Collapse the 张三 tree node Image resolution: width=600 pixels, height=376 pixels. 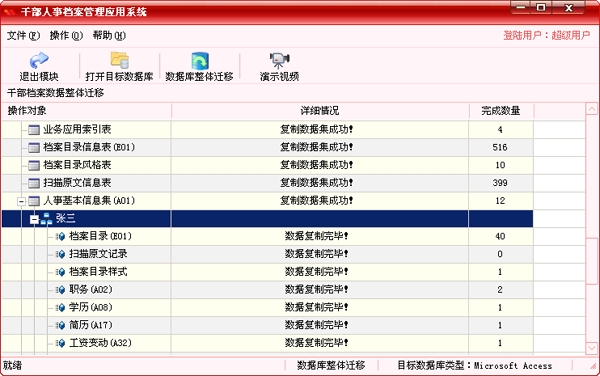point(34,219)
